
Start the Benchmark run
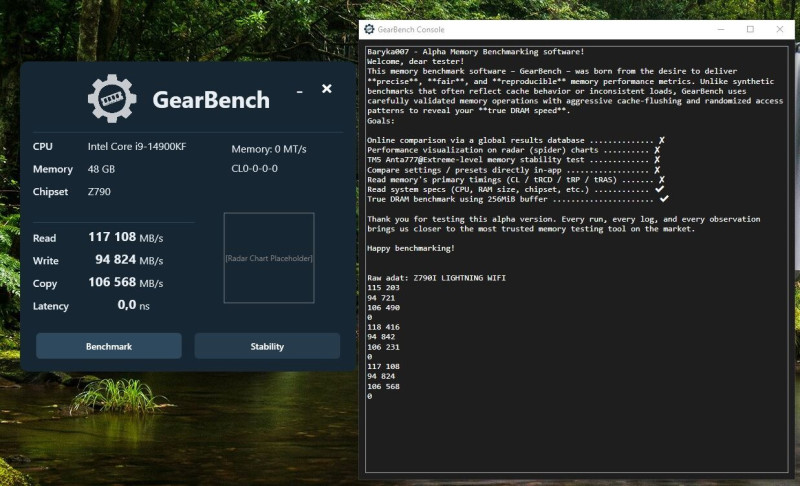tap(109, 346)
